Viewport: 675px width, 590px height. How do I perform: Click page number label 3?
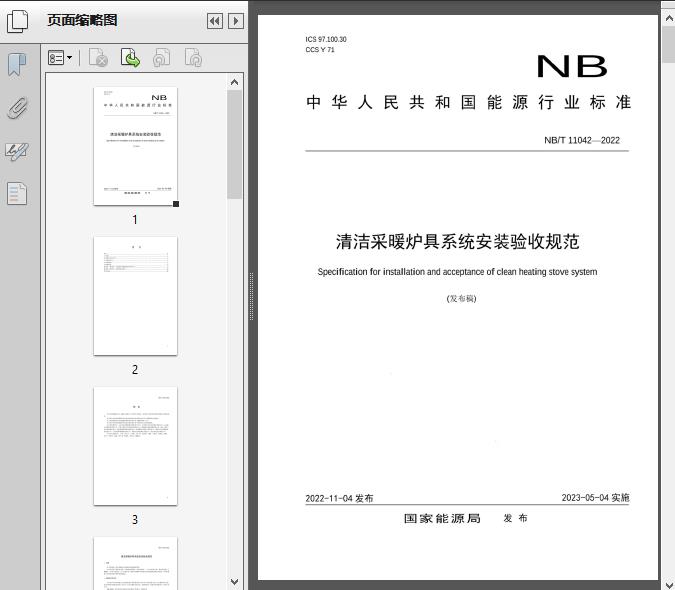point(135,519)
